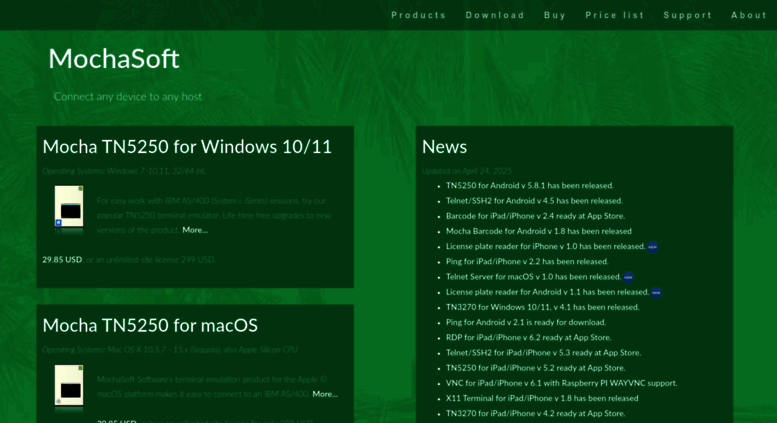
Task: Select 'Mocha Barcode for Android v 1.8' news item
Action: tap(539, 231)
